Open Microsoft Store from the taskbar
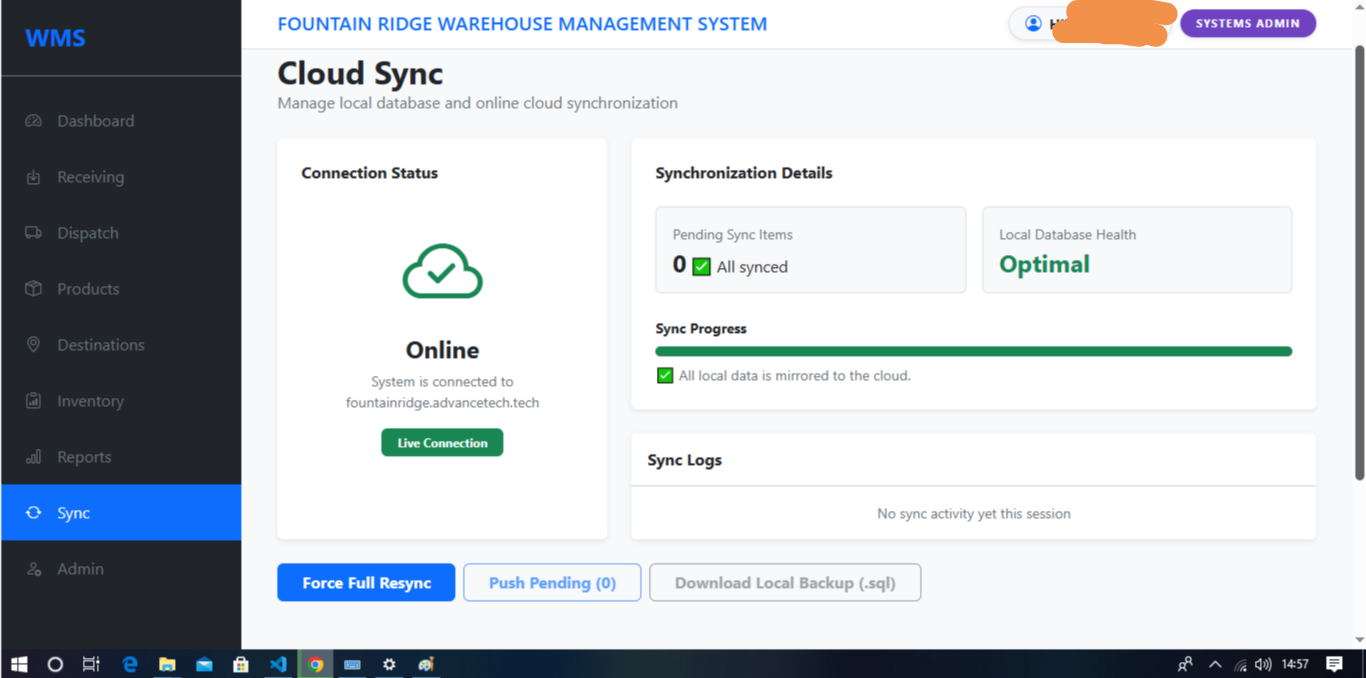Image resolution: width=1366 pixels, height=678 pixels. tap(241, 664)
